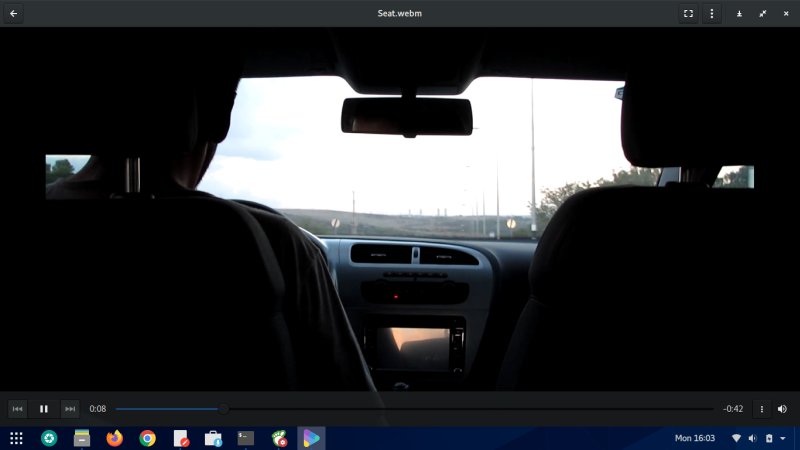Click the system tray volume icon
The image size is (800, 450).
click(x=753, y=438)
